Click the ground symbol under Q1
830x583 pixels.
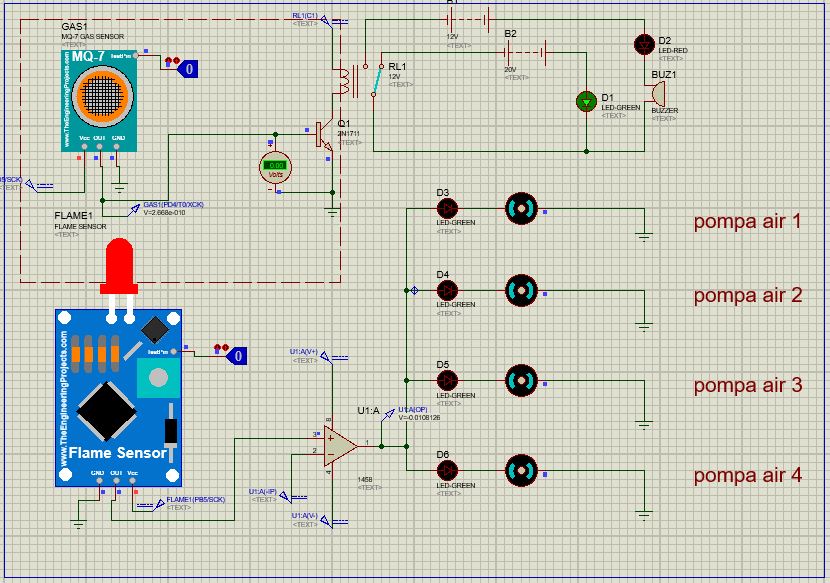330,210
